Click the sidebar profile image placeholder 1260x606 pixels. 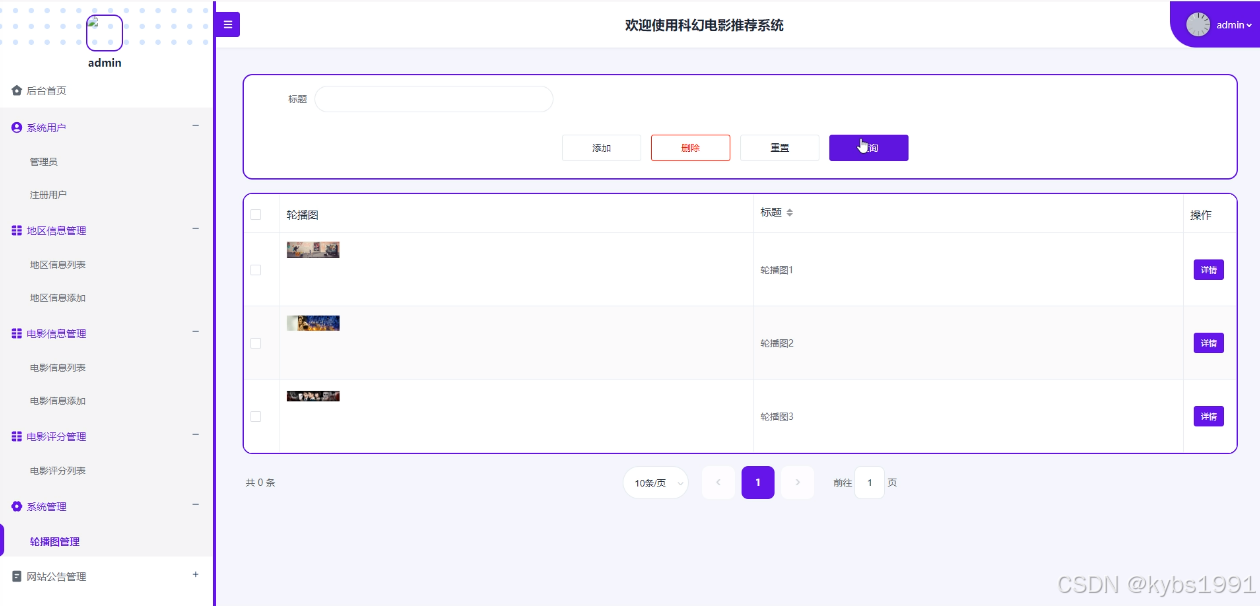(x=104, y=33)
